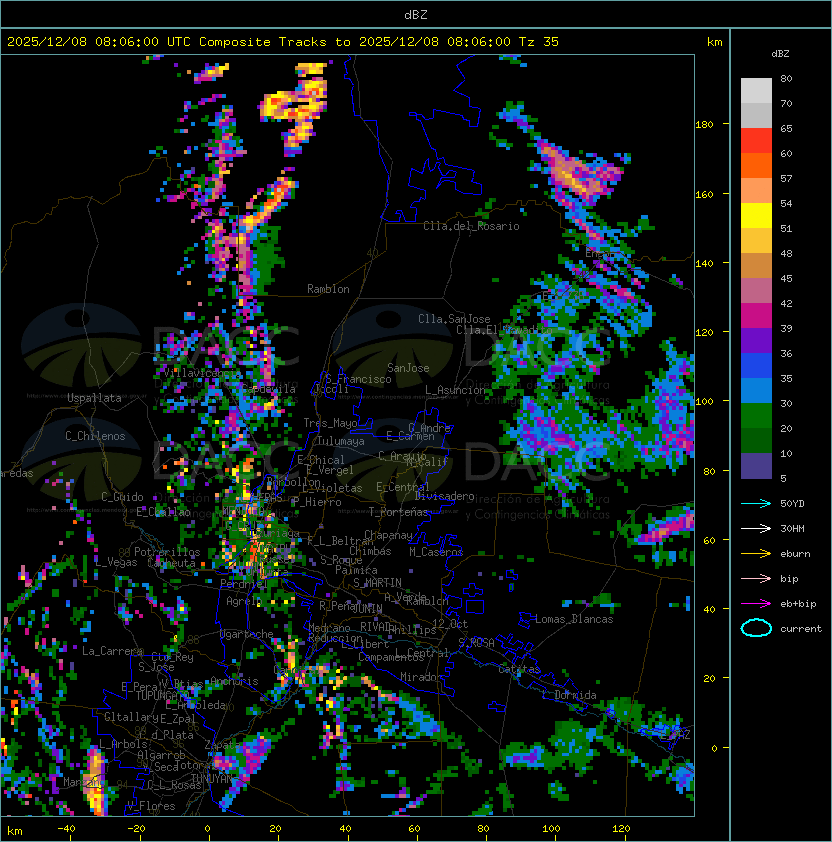Screen dimensions: 832x842
Task: Click the '-40' tick on the horizontal axis
Action: point(66,829)
